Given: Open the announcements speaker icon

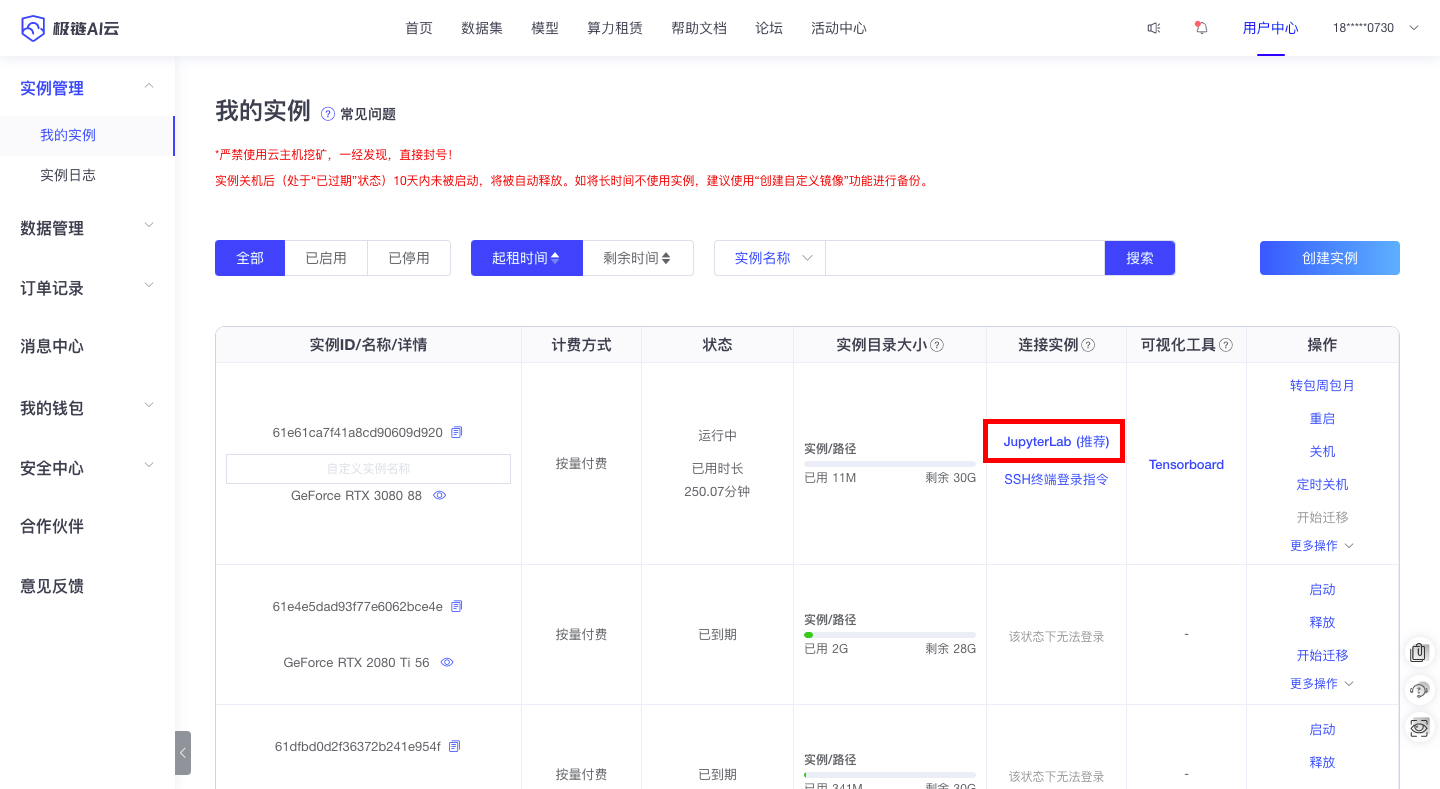Looking at the screenshot, I should tap(1154, 28).
